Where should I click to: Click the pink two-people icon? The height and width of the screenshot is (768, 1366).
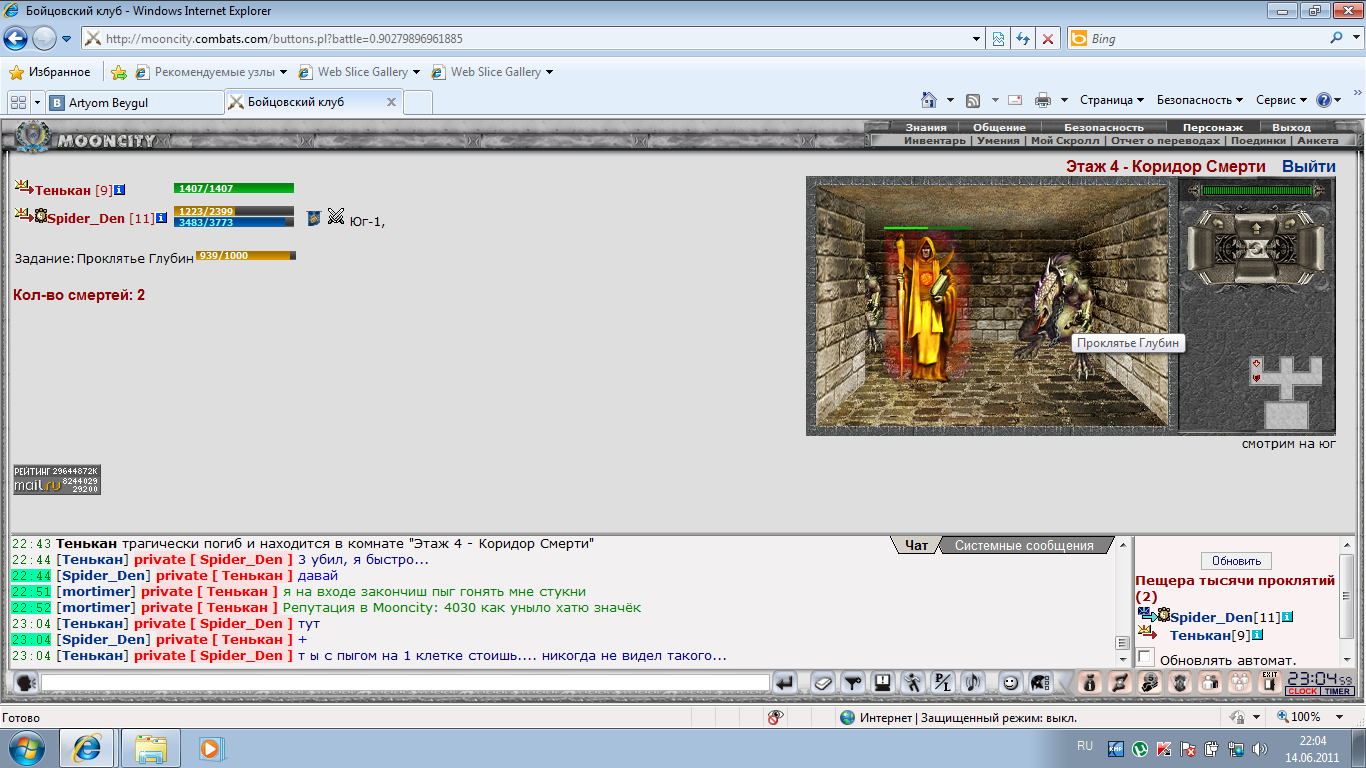[x=1210, y=683]
